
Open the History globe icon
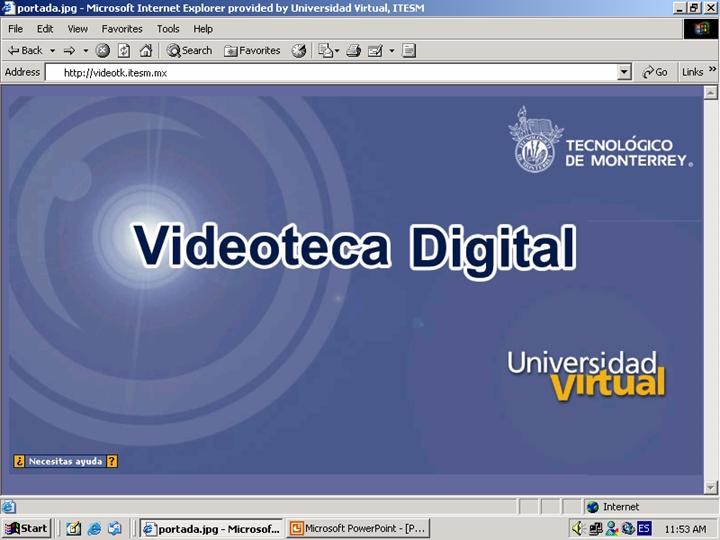[299, 51]
